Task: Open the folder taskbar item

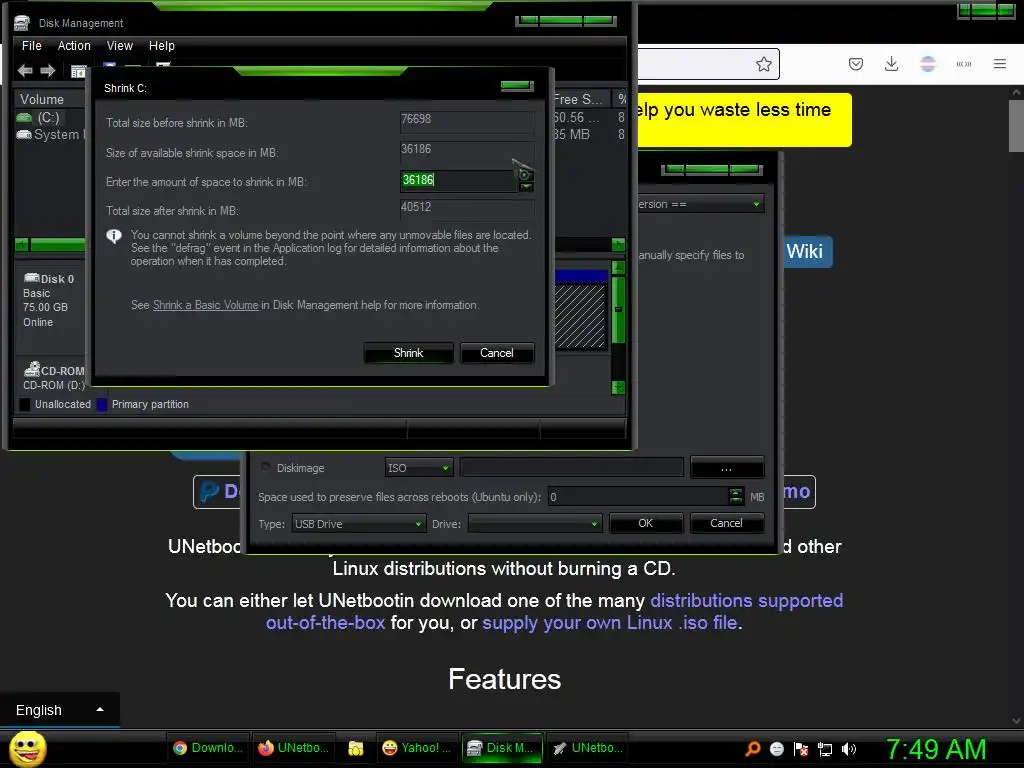Action: point(355,748)
